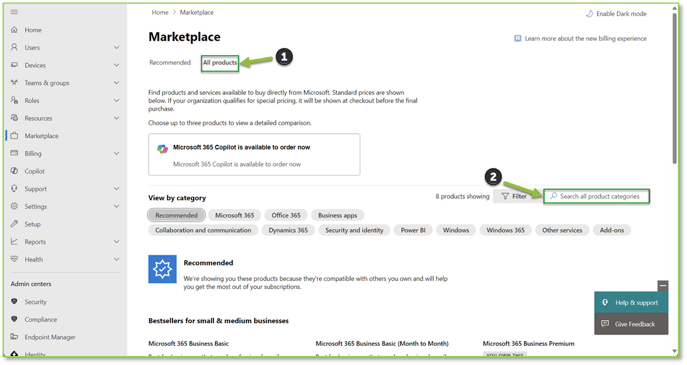The image size is (687, 365).
Task: Expand the Billing menu chevron
Action: [x=117, y=153]
